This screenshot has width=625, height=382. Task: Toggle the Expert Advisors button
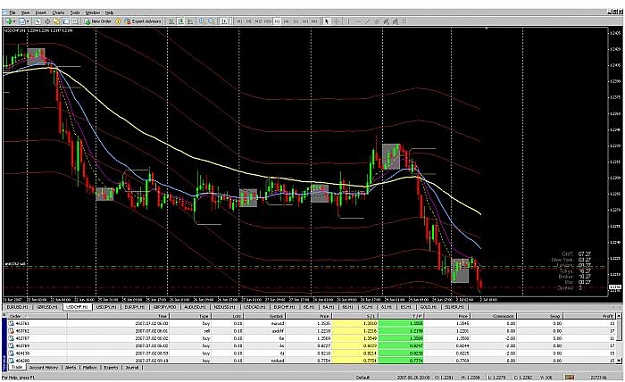coord(143,21)
